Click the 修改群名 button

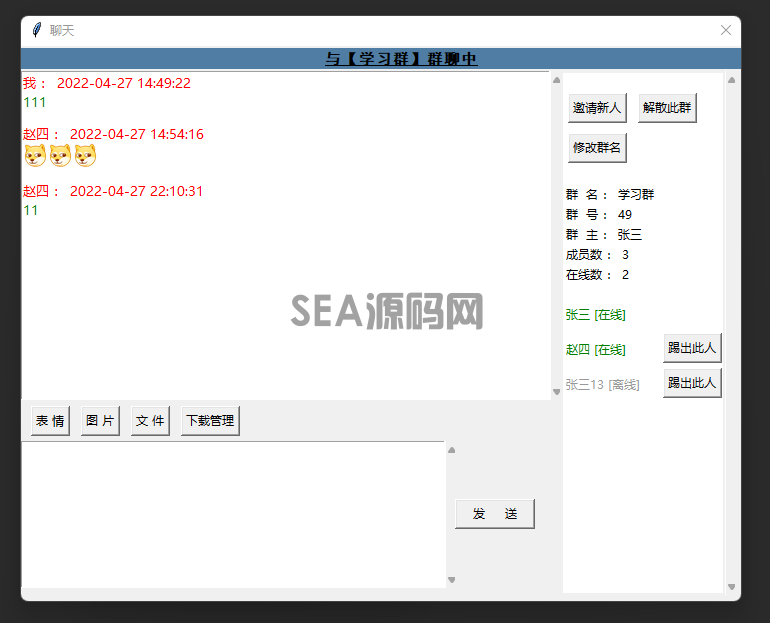coord(597,148)
